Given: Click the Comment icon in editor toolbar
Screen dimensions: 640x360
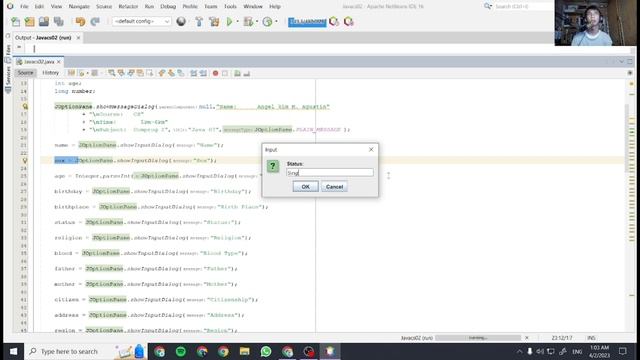Looking at the screenshot, I should point(237,73).
